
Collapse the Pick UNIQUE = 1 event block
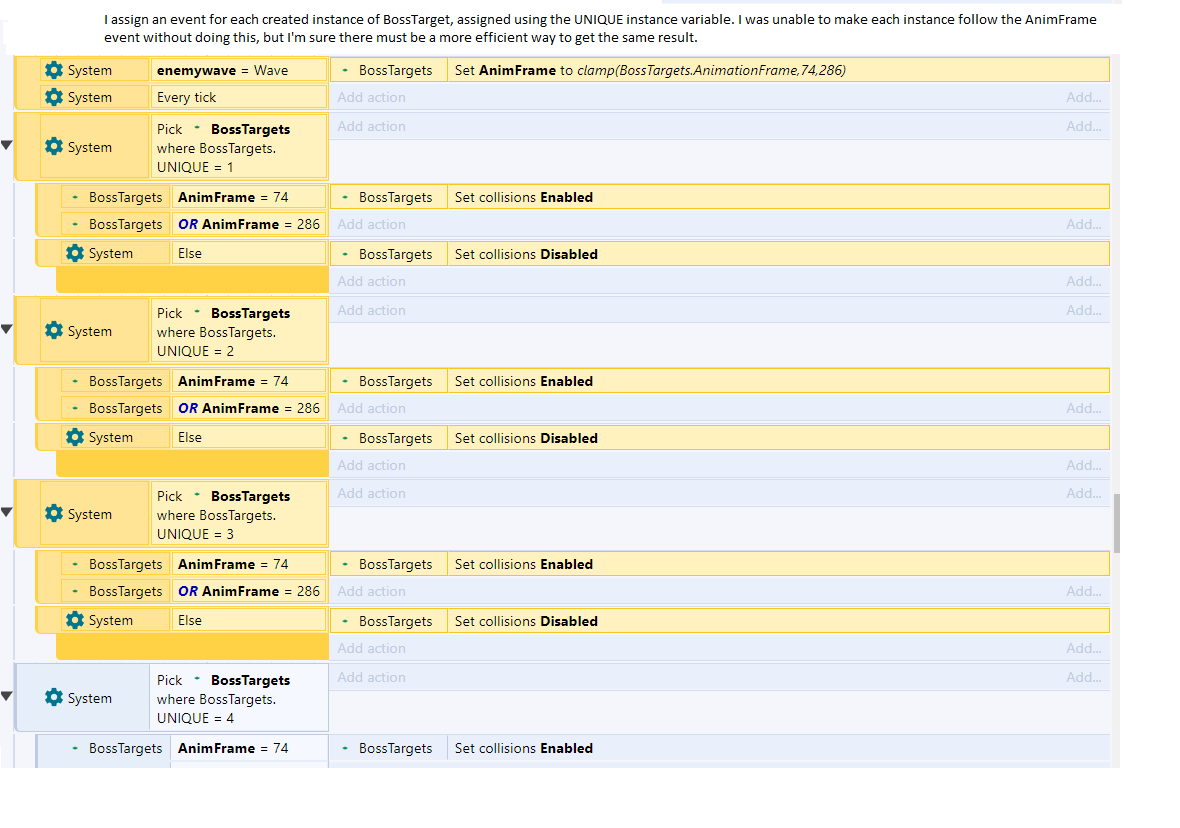tap(7, 145)
